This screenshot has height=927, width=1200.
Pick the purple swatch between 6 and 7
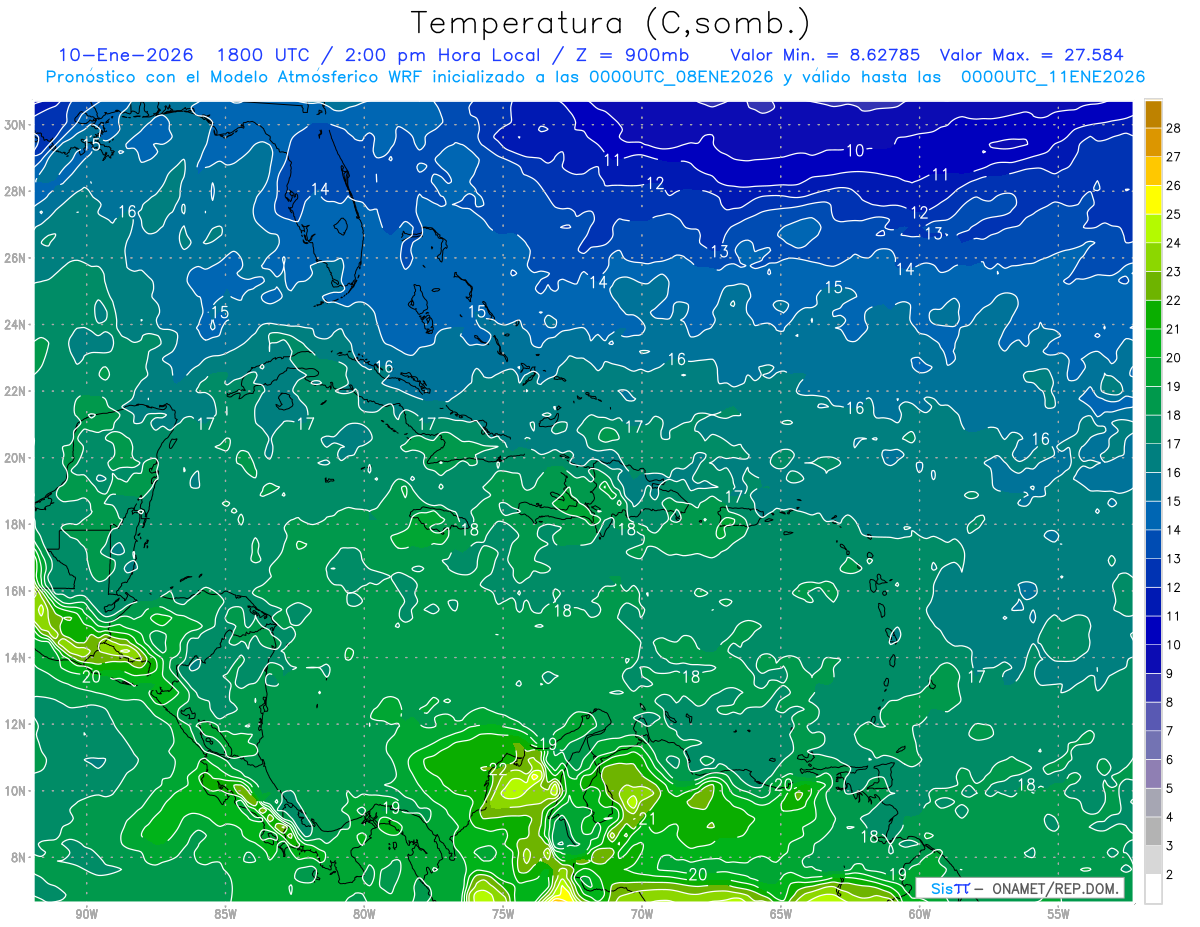point(1153,746)
